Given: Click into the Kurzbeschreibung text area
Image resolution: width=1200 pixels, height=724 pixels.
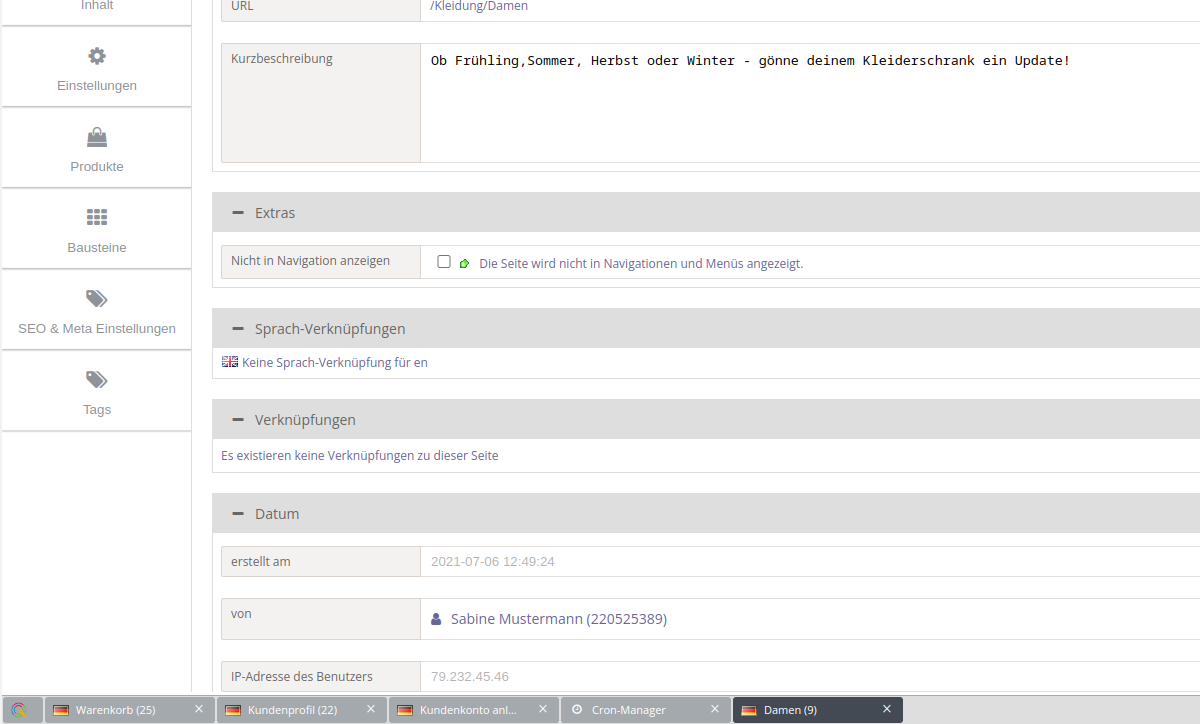Looking at the screenshot, I should tap(800, 110).
